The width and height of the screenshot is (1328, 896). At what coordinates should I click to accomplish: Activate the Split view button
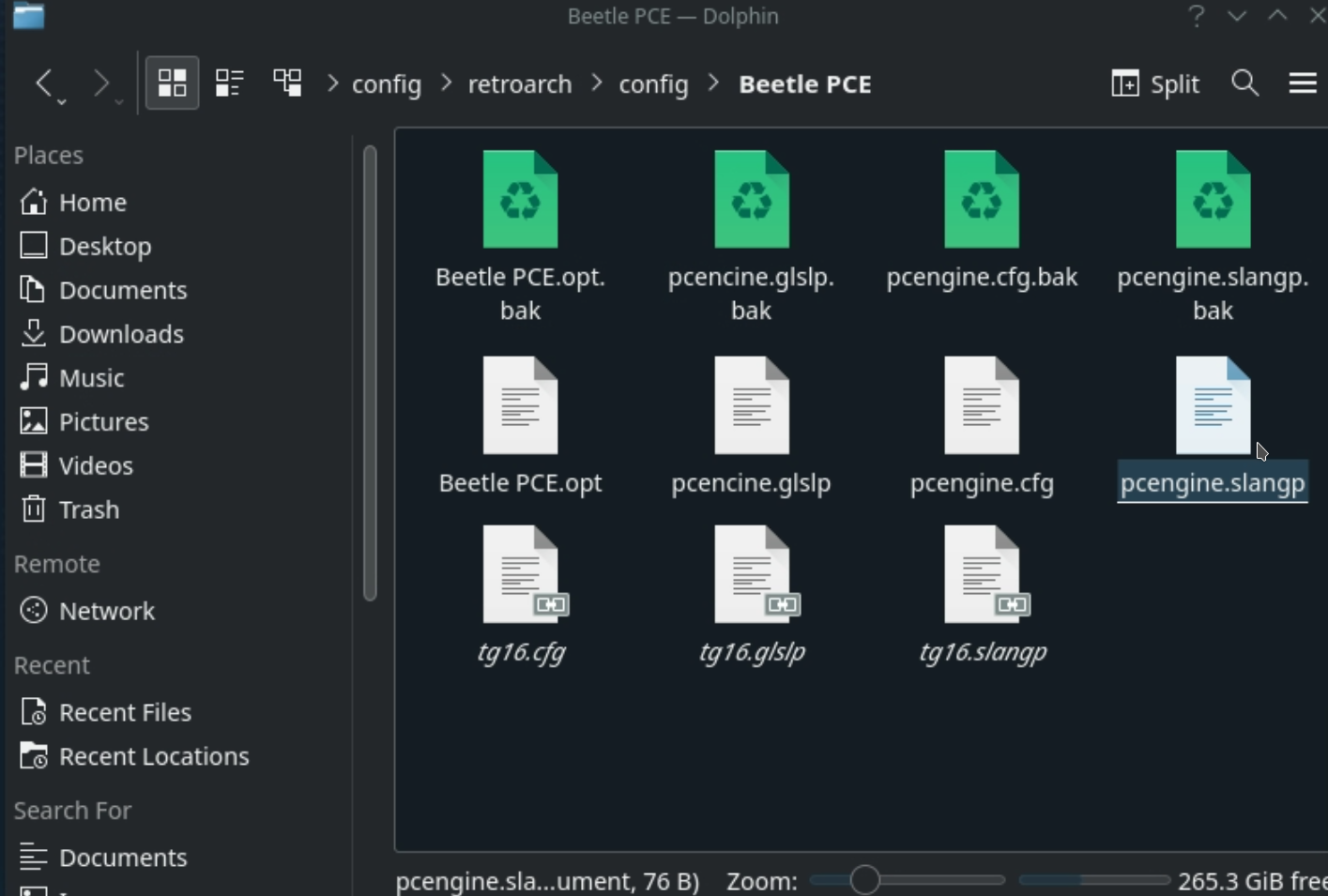coord(1153,84)
